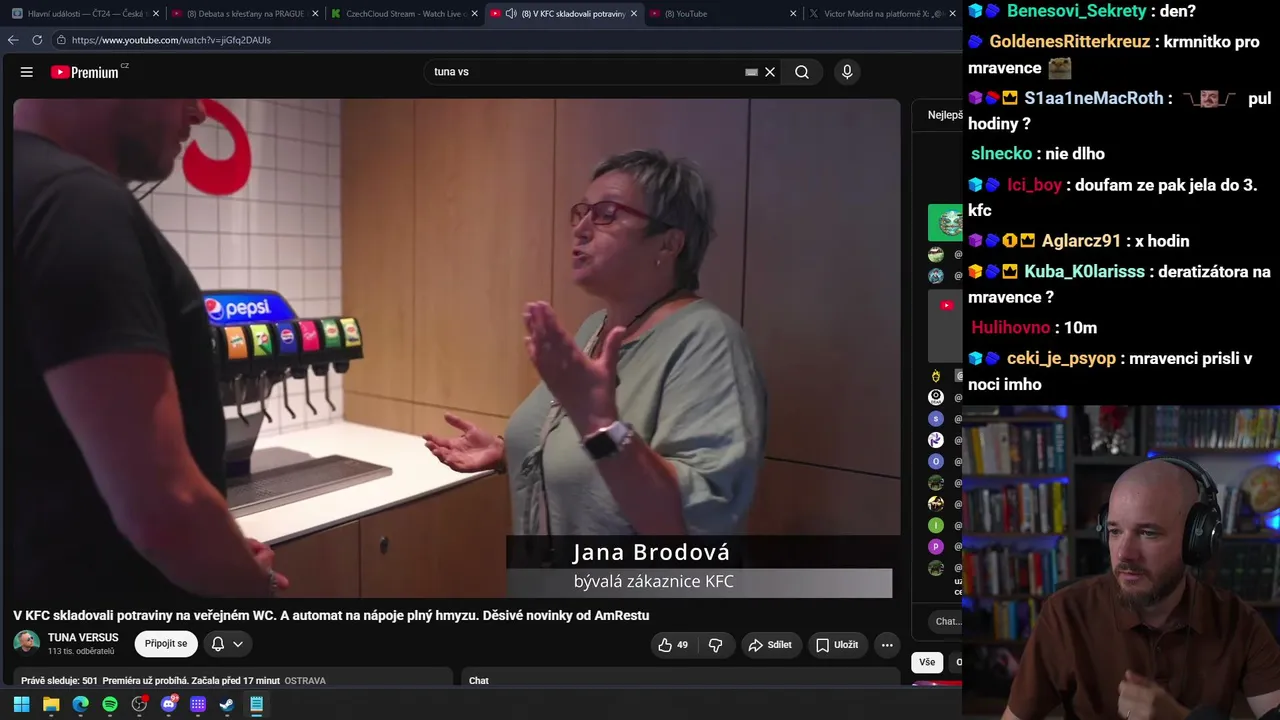Dislike the video with thumbs down
The image size is (1280, 720).
[716, 645]
